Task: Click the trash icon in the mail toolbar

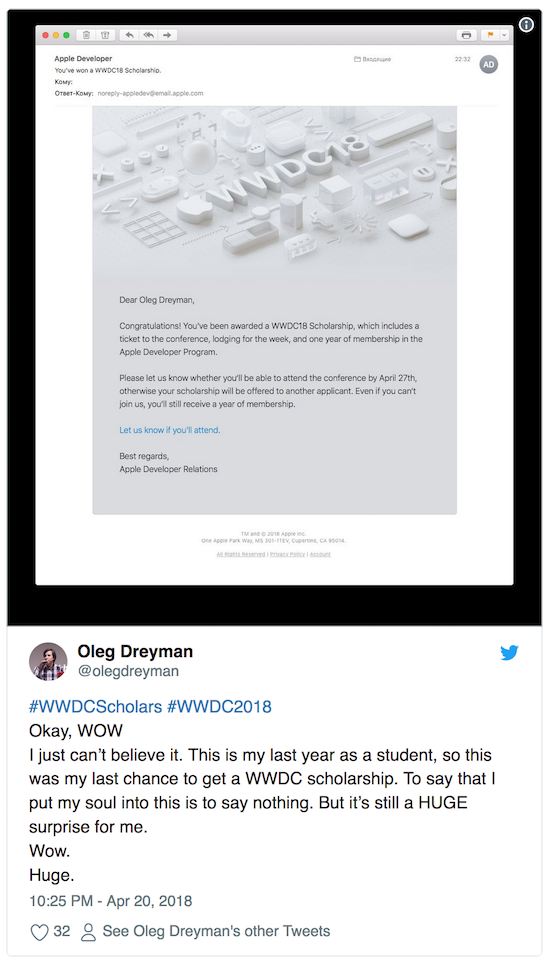Action: pyautogui.click(x=86, y=35)
